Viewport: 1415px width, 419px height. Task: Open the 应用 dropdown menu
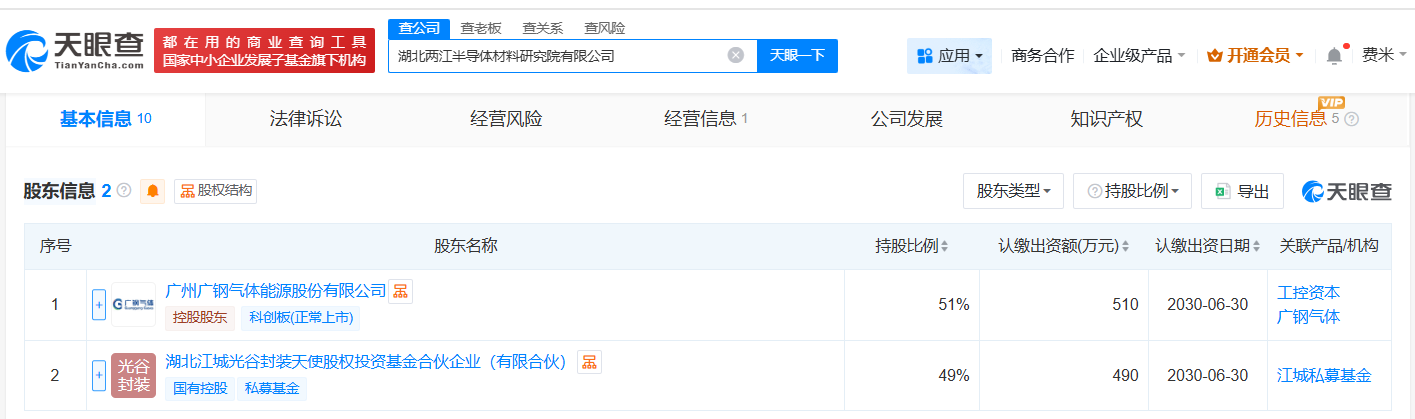949,56
